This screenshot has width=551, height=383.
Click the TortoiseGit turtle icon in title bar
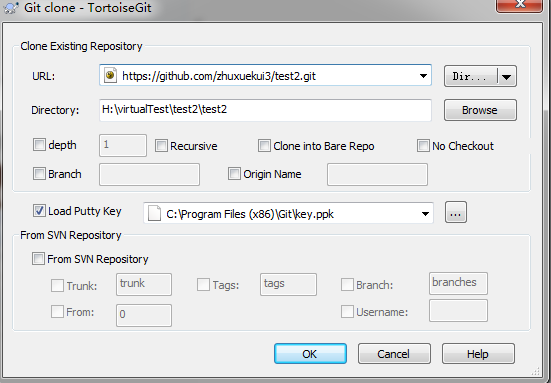pyautogui.click(x=11, y=8)
